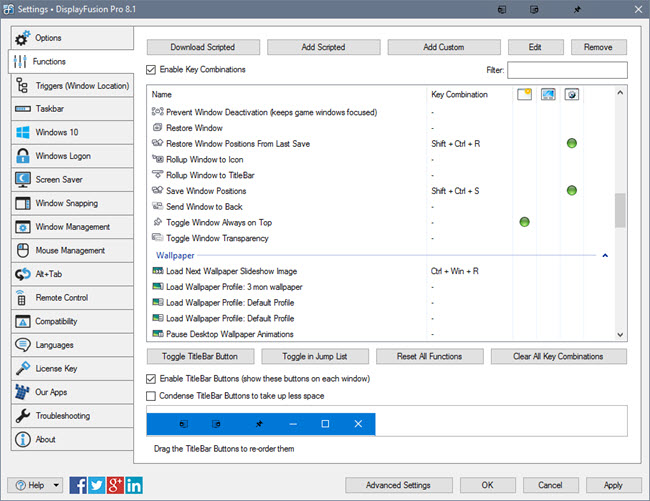650x501 pixels.
Task: Open the Troubleshooting tab
Action: coord(72,416)
